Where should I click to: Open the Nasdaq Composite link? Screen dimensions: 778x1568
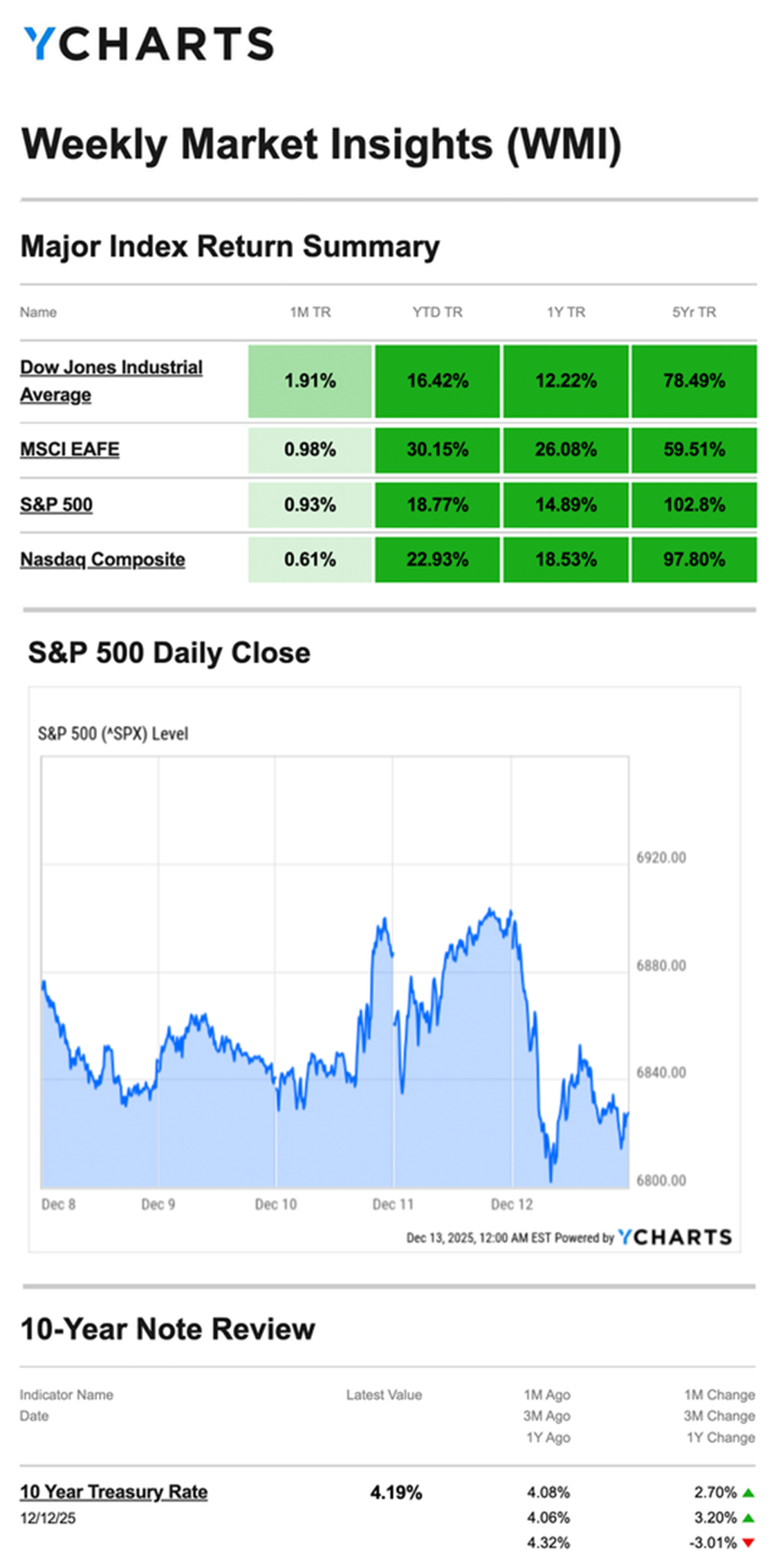102,559
